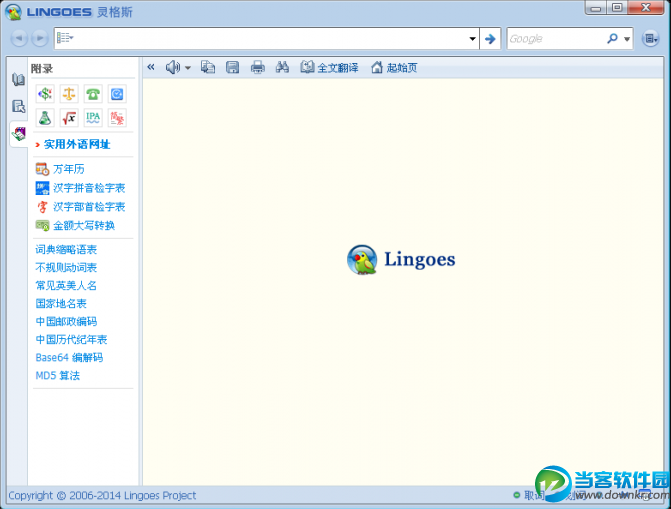Image resolution: width=671 pixels, height=509 pixels.
Task: Minimize the Lingoes window
Action: 596,8
